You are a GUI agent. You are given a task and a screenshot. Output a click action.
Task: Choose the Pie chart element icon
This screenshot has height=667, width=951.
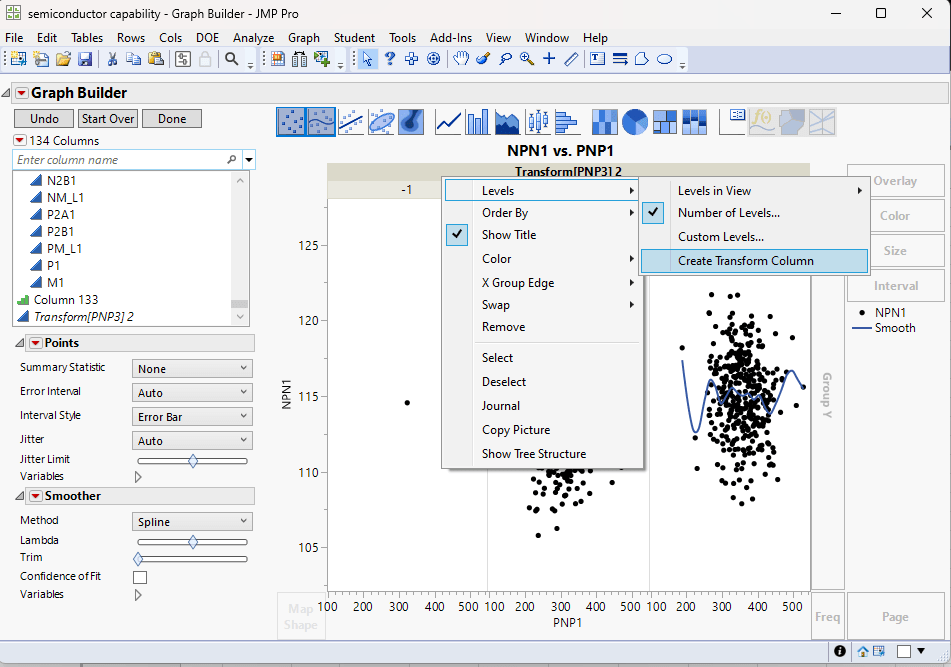634,122
